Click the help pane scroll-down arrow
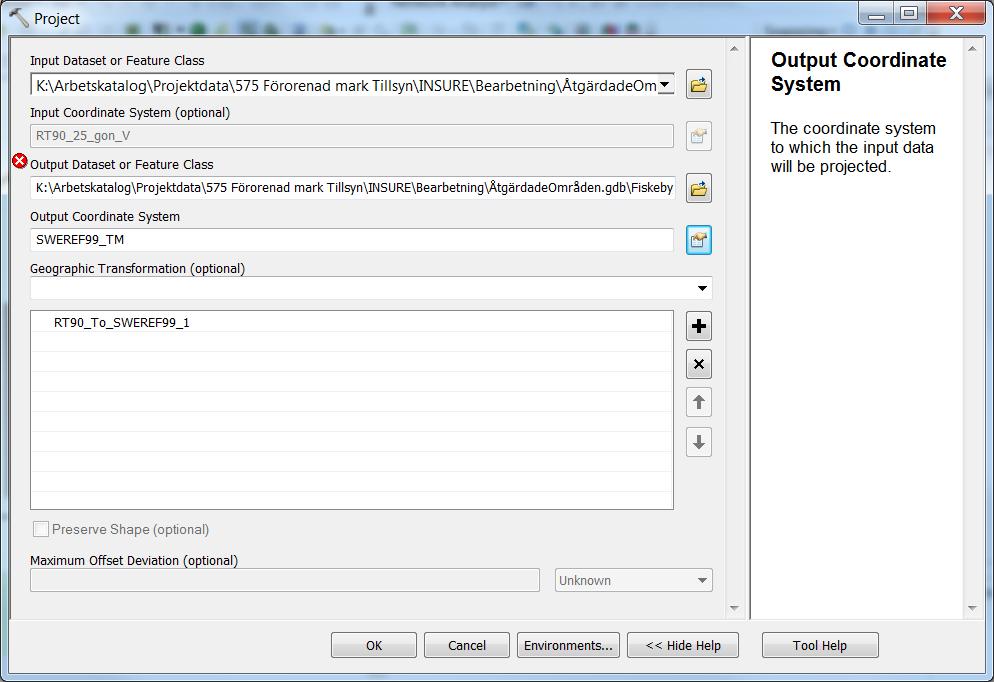This screenshot has height=682, width=994. 972,608
